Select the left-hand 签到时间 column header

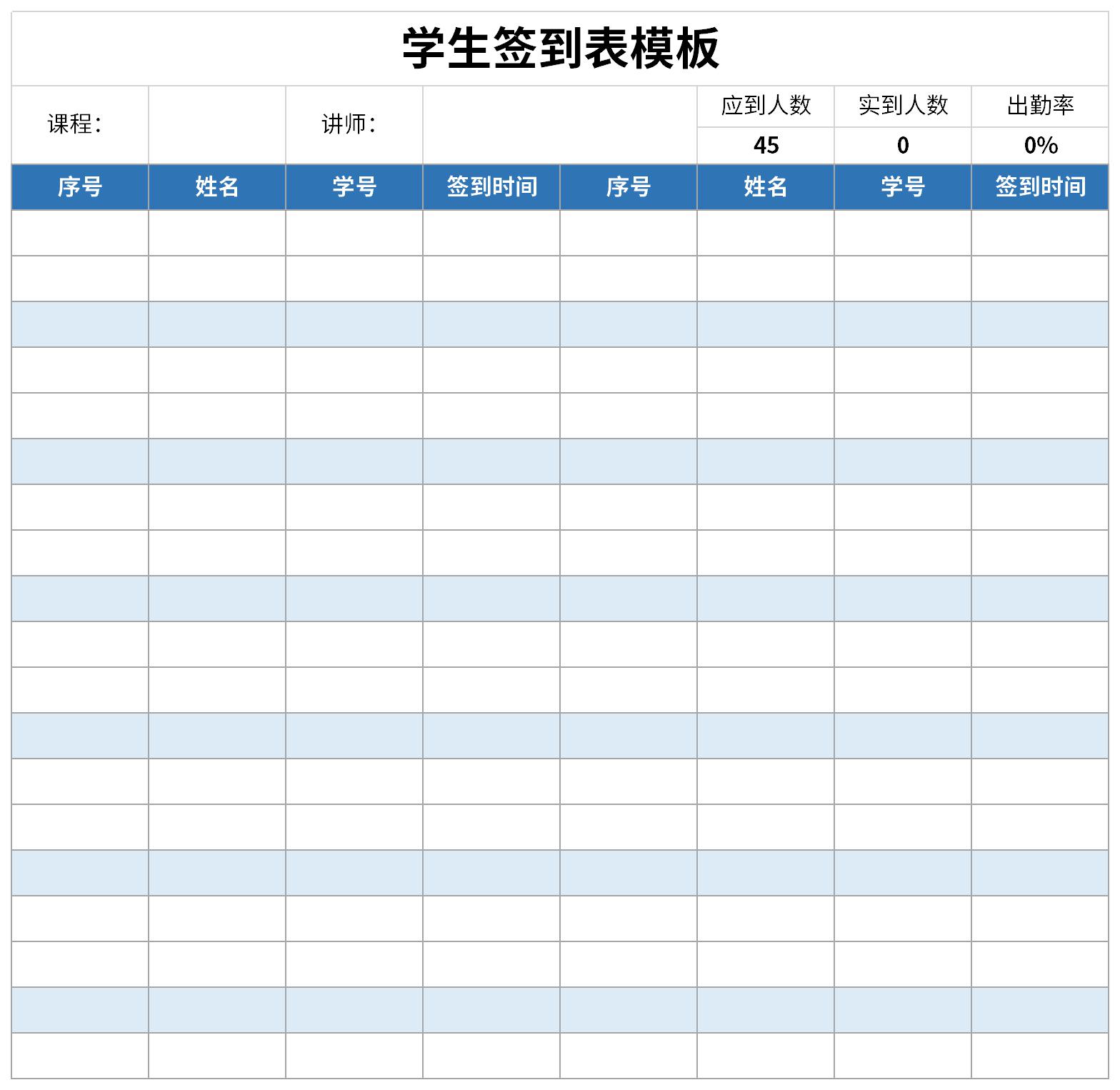pyautogui.click(x=491, y=187)
